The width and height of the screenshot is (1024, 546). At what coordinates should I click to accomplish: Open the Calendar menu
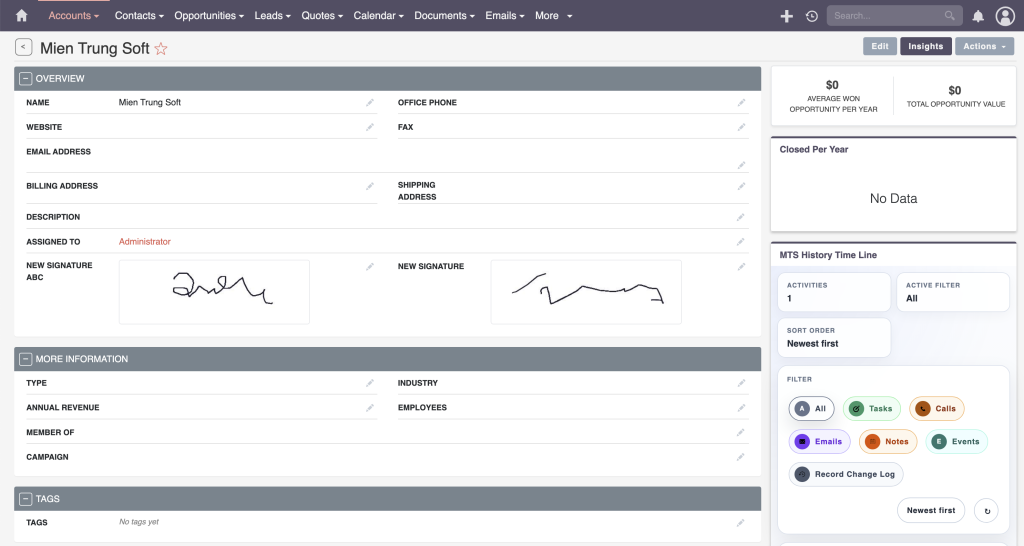tap(379, 16)
